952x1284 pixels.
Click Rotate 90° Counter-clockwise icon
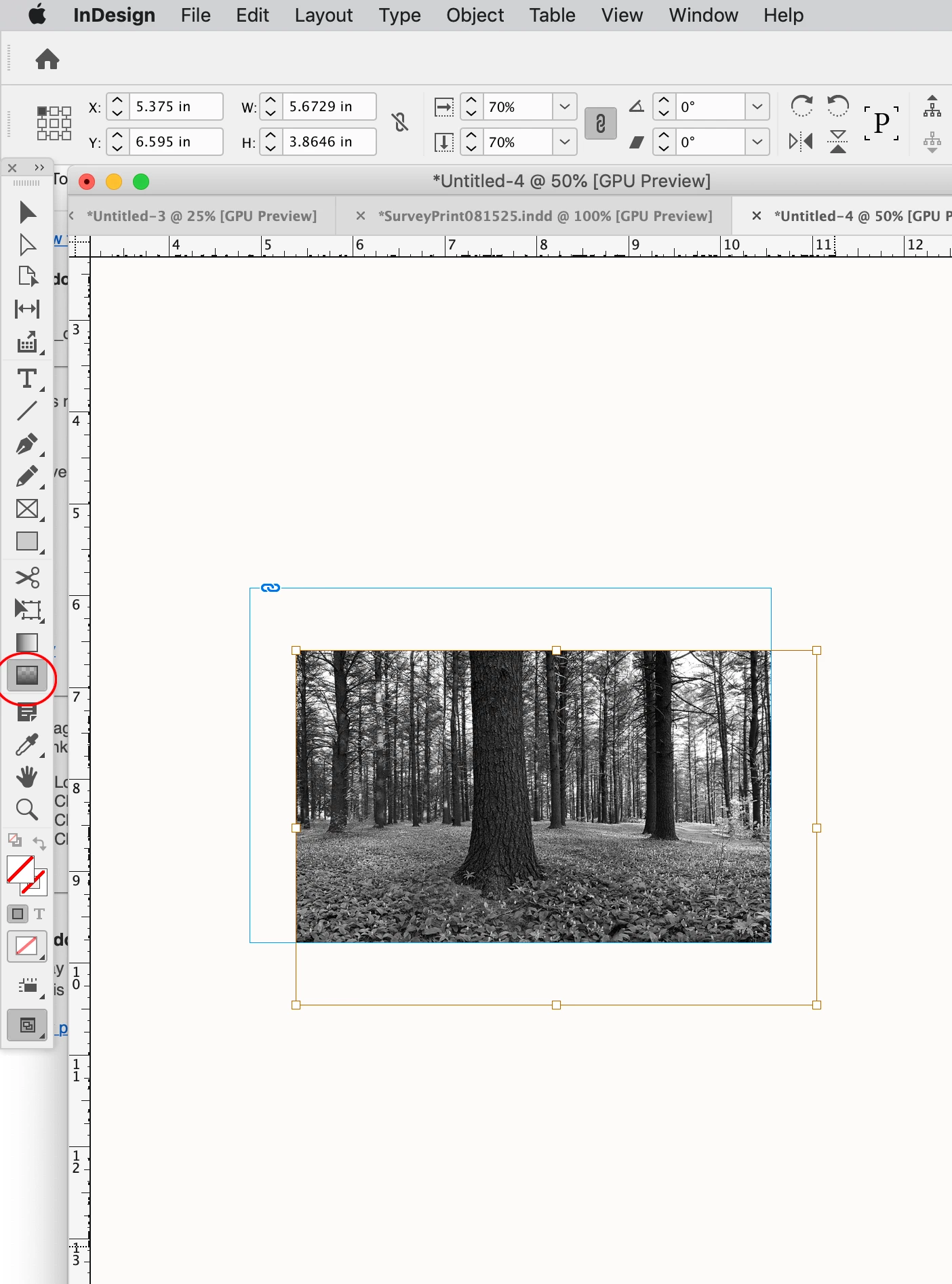pyautogui.click(x=838, y=106)
